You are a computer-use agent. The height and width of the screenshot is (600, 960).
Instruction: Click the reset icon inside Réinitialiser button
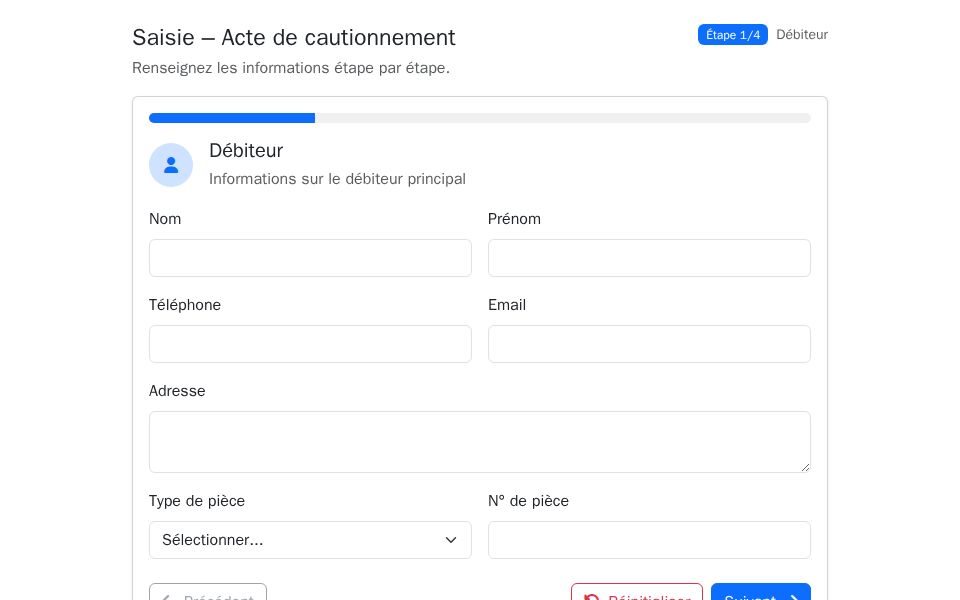[x=592, y=598]
